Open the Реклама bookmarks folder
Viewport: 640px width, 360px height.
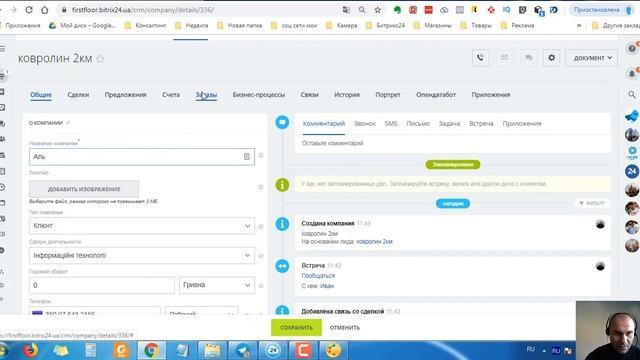[x=518, y=25]
